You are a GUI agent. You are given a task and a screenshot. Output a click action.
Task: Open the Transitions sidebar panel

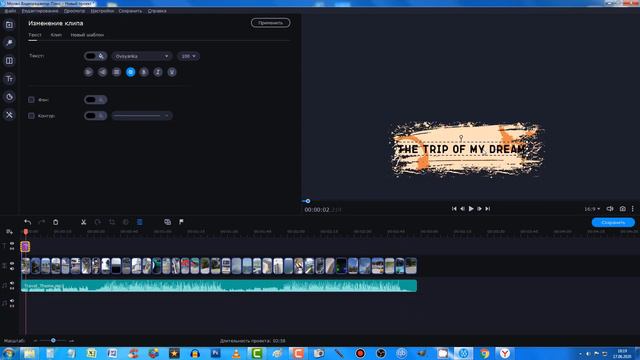tap(9, 61)
